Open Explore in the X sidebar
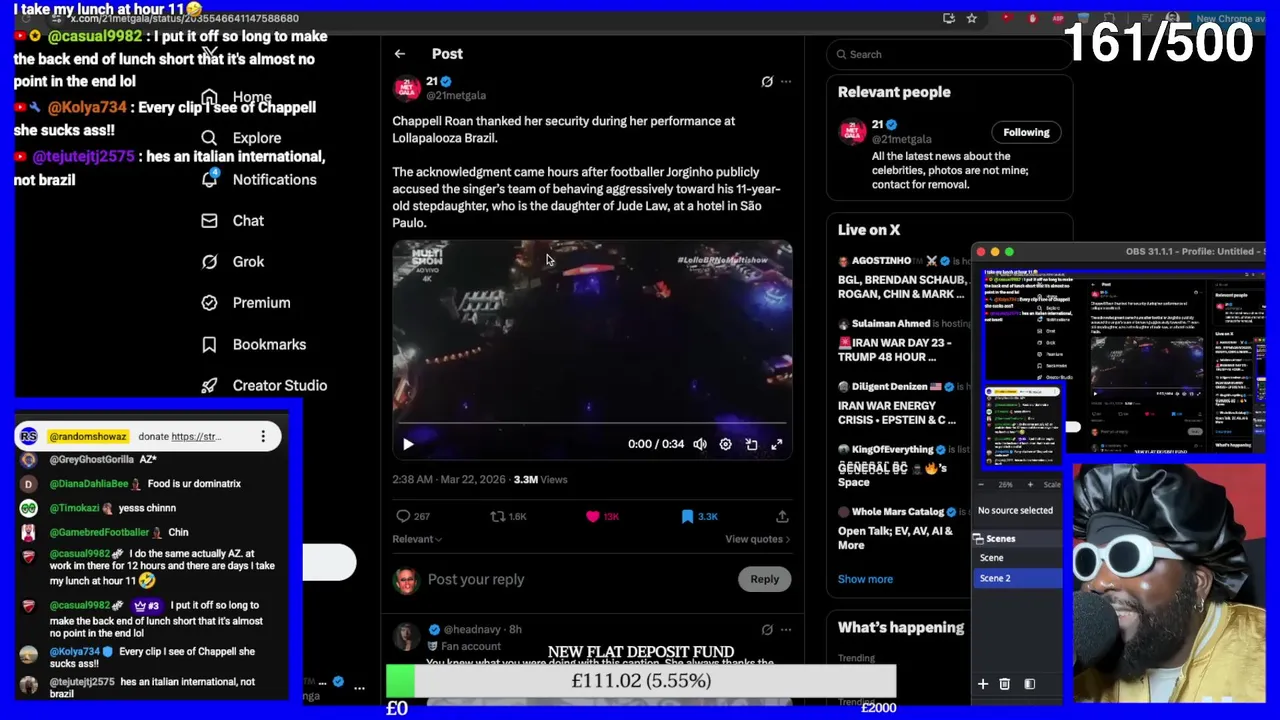 pyautogui.click(x=257, y=138)
